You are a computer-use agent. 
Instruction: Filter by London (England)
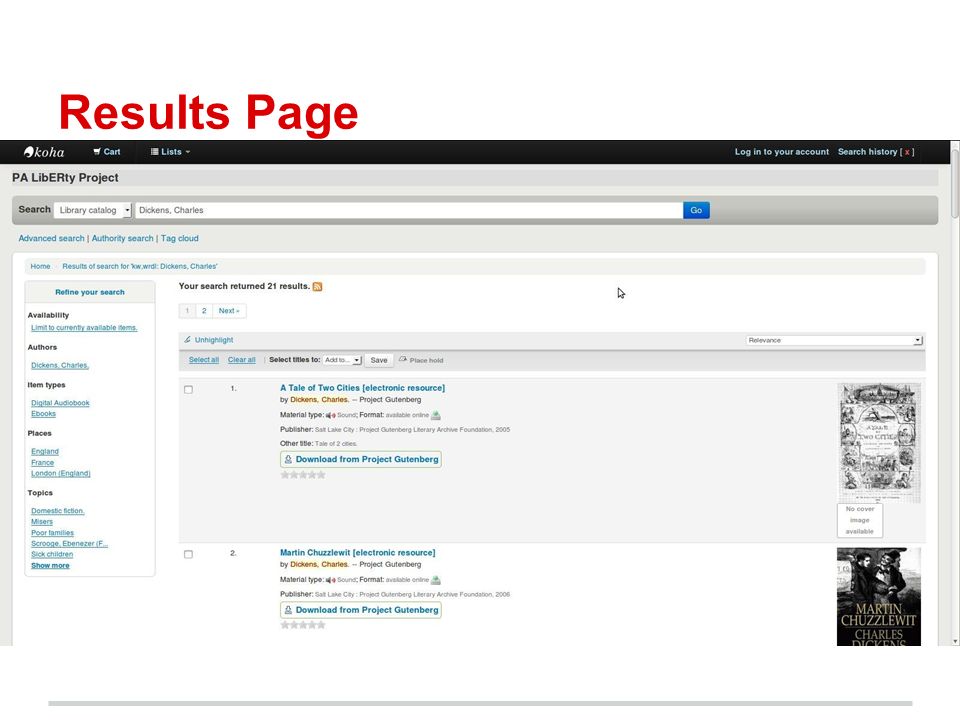tap(61, 474)
